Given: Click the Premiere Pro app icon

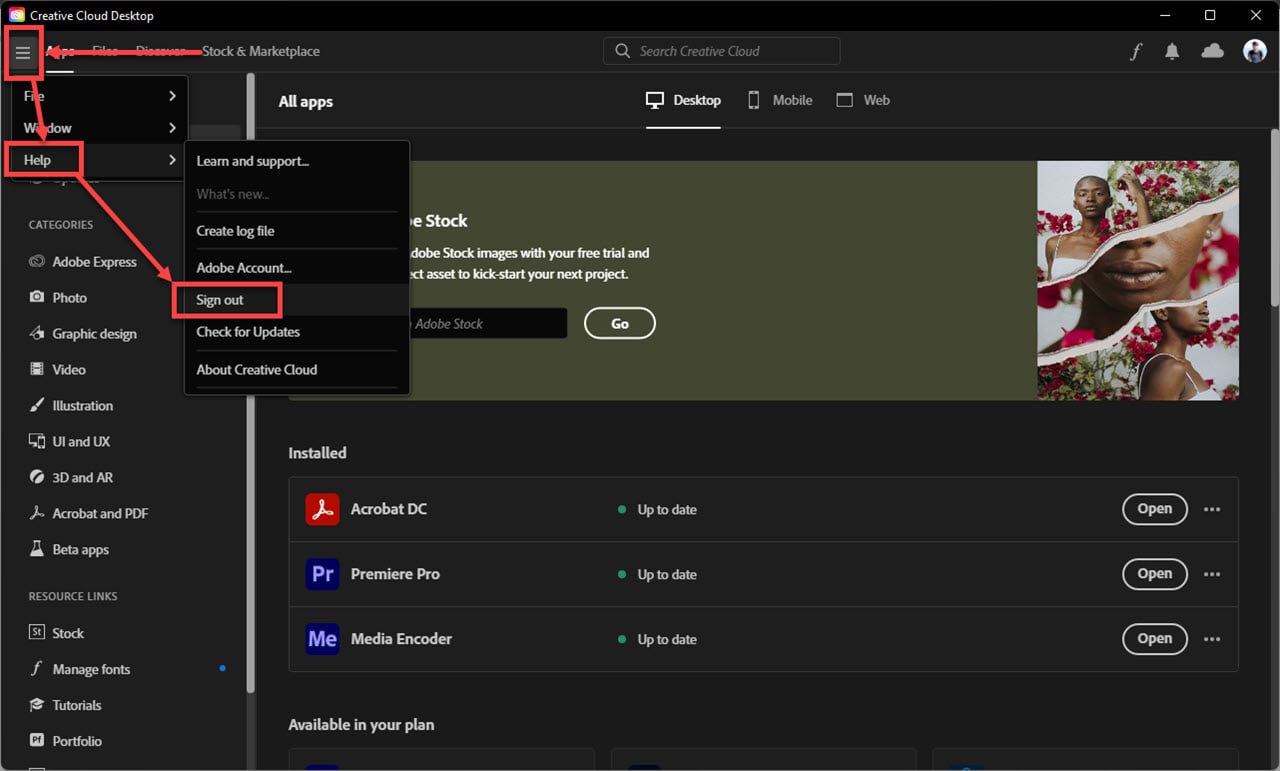Looking at the screenshot, I should tap(322, 574).
